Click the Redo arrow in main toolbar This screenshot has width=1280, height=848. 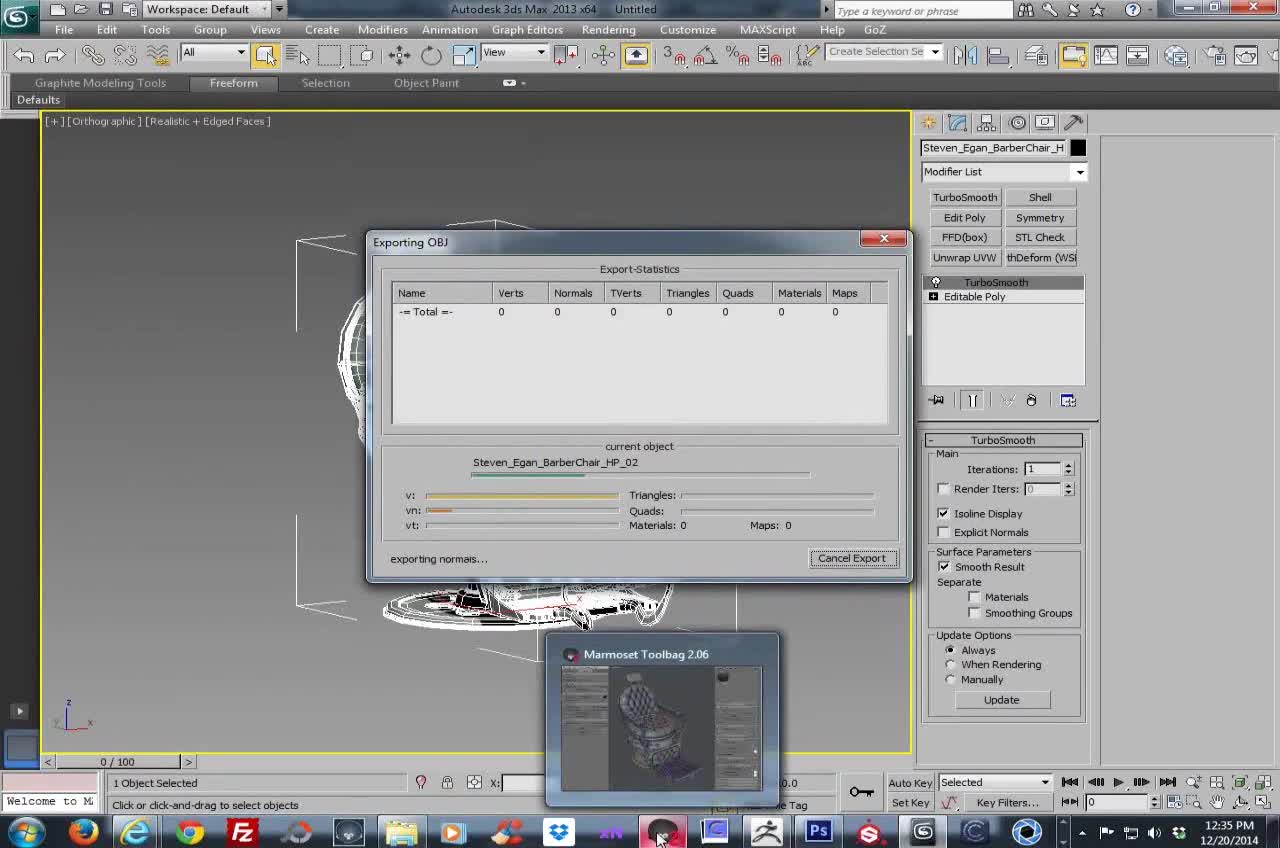click(55, 56)
